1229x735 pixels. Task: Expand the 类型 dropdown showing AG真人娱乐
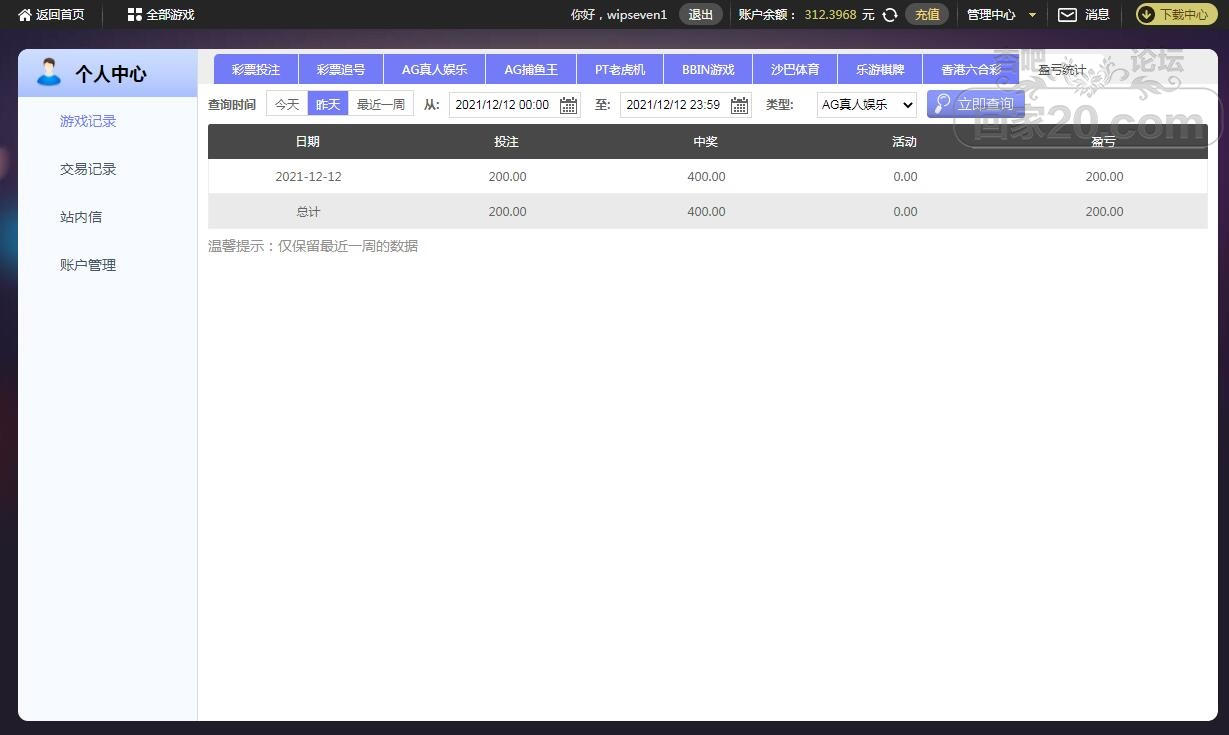click(x=866, y=104)
